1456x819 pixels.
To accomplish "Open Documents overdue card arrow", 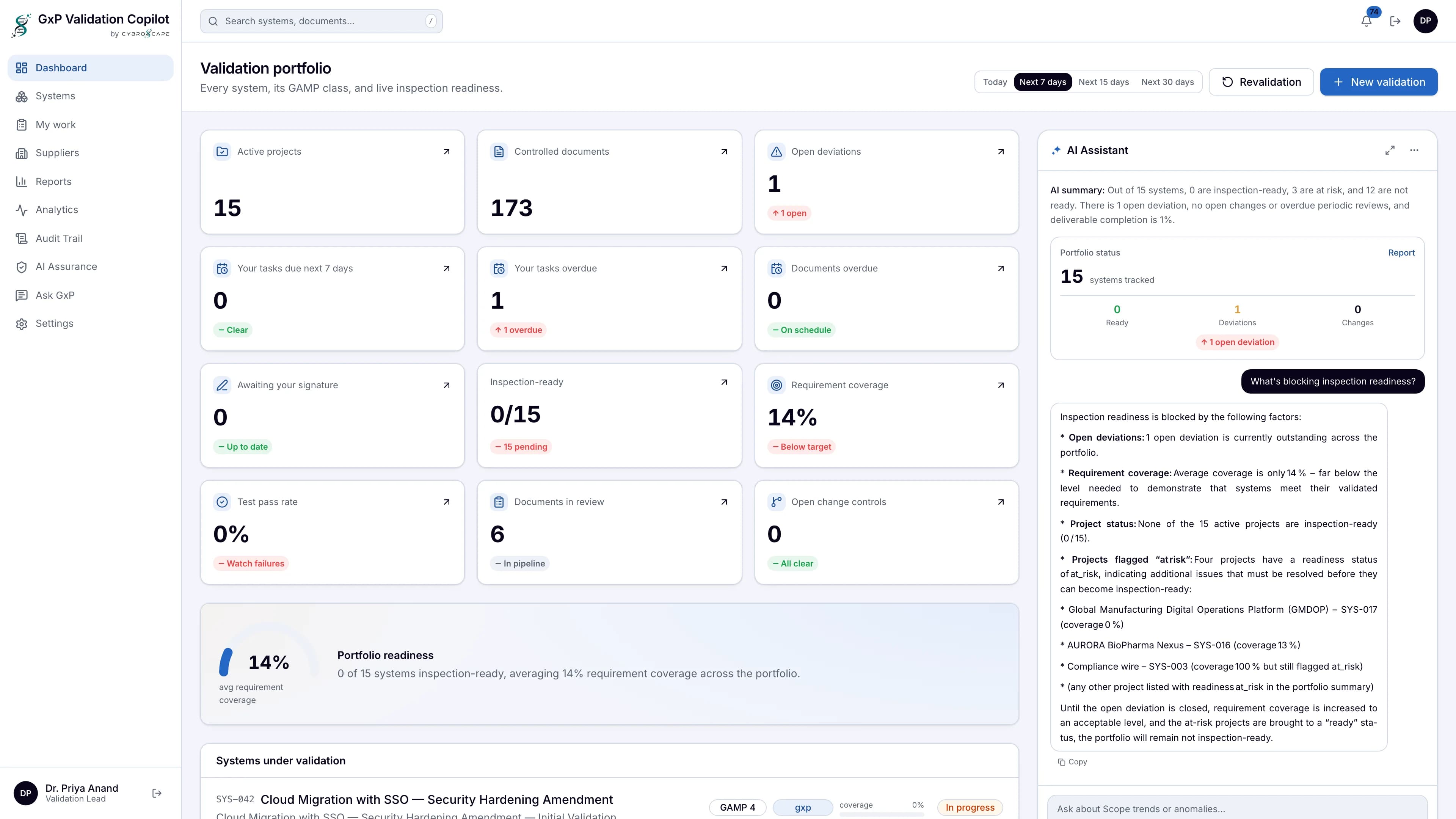I will pos(1001,268).
